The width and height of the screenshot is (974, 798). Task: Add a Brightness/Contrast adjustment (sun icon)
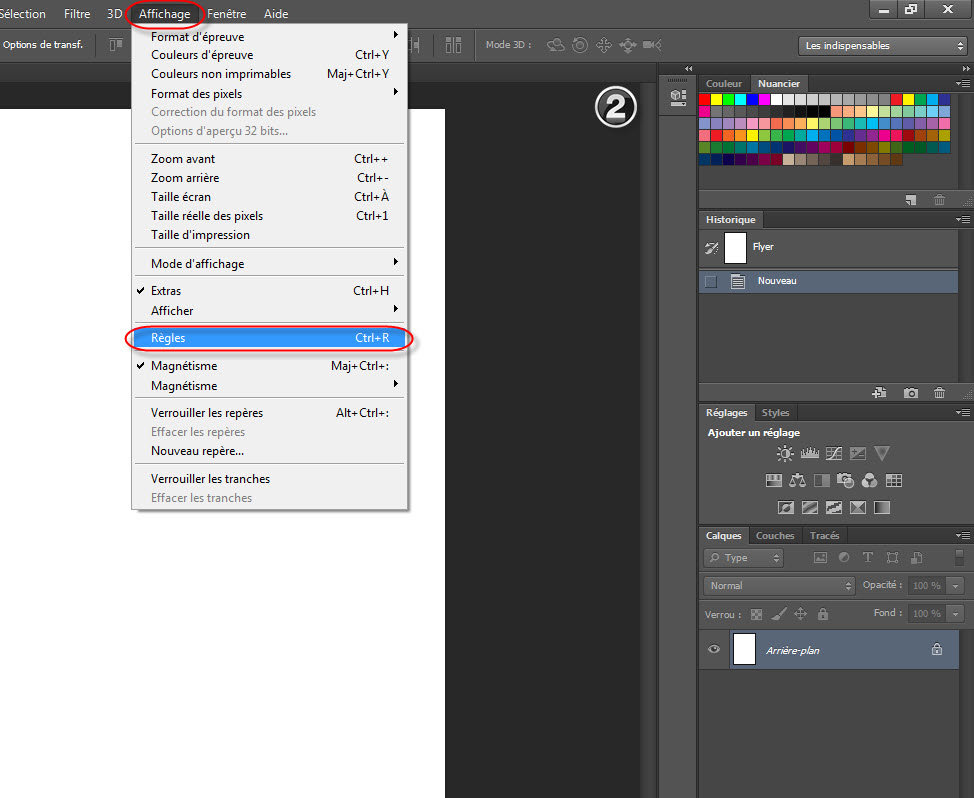[785, 453]
